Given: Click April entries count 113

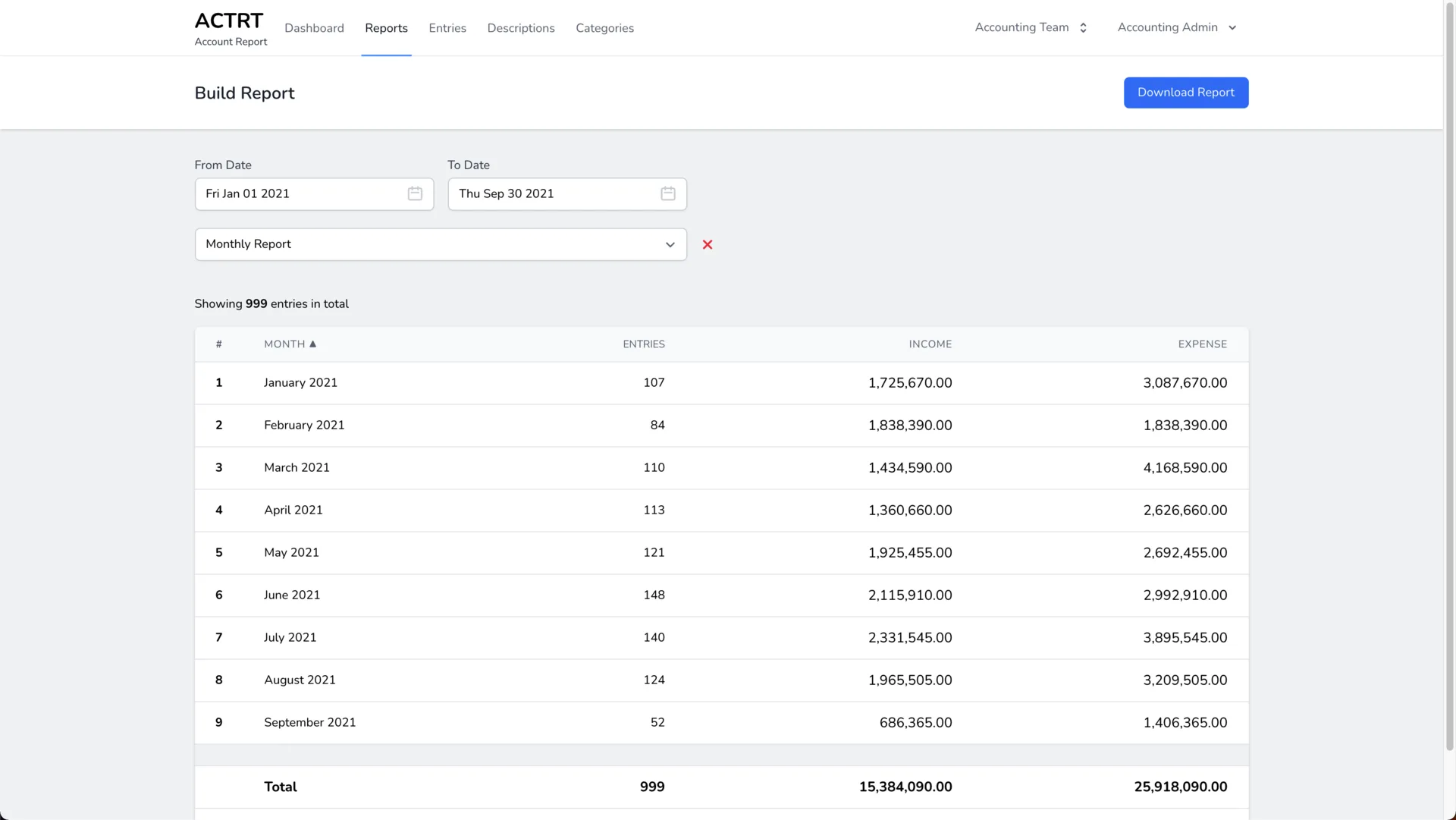Looking at the screenshot, I should coord(654,511).
